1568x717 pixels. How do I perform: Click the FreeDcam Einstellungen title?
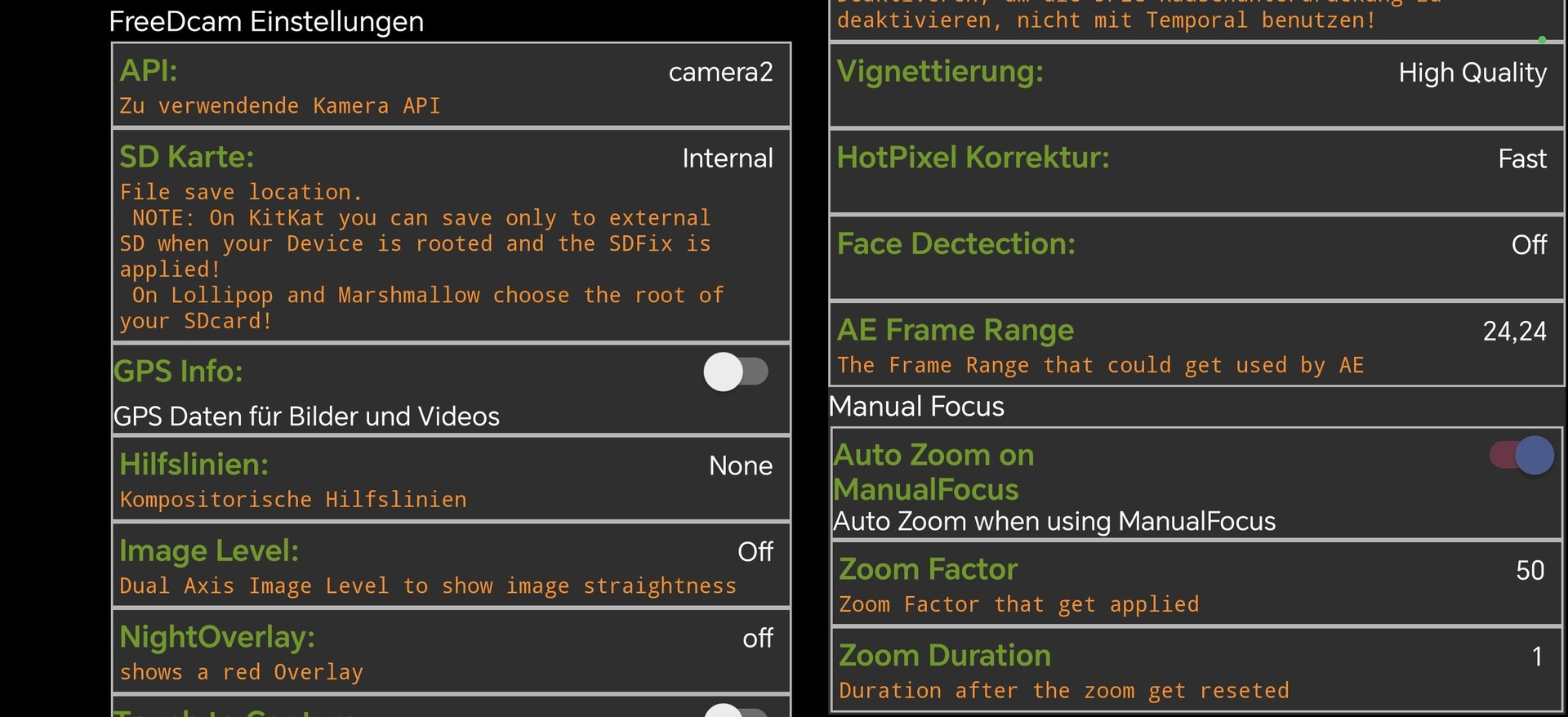266,21
